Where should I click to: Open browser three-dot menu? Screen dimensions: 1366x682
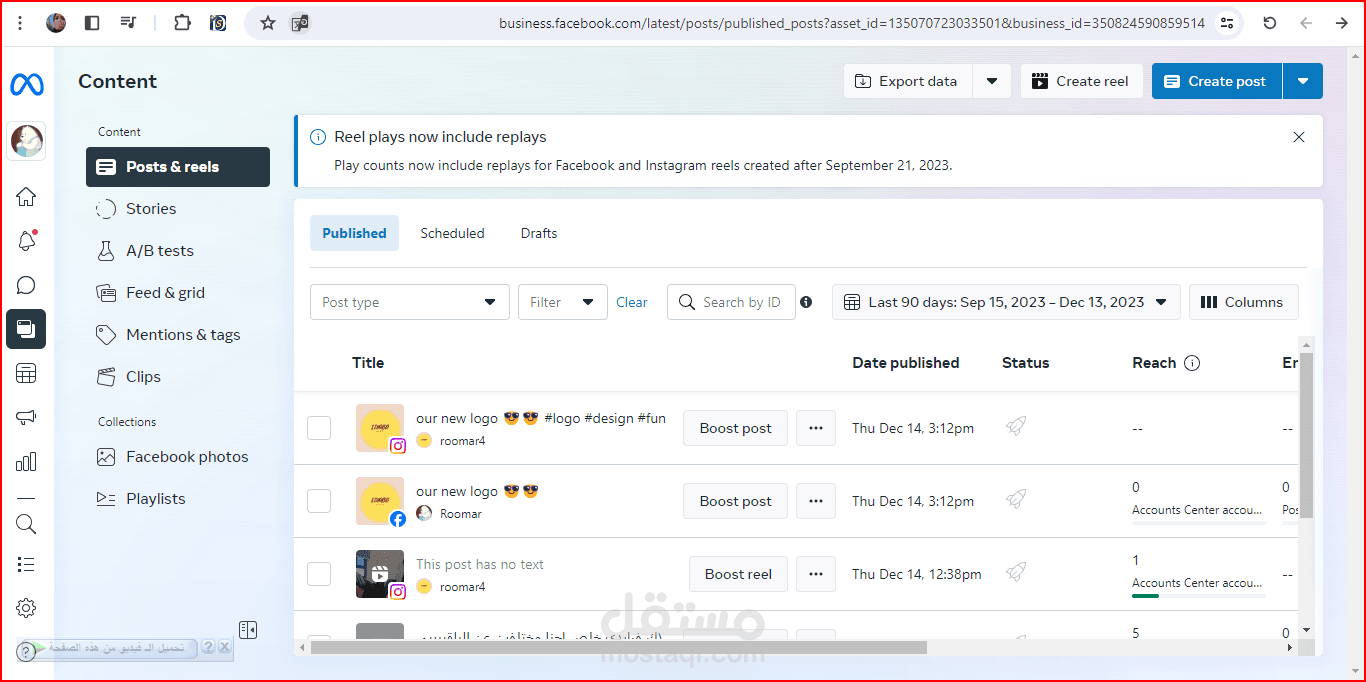20,22
